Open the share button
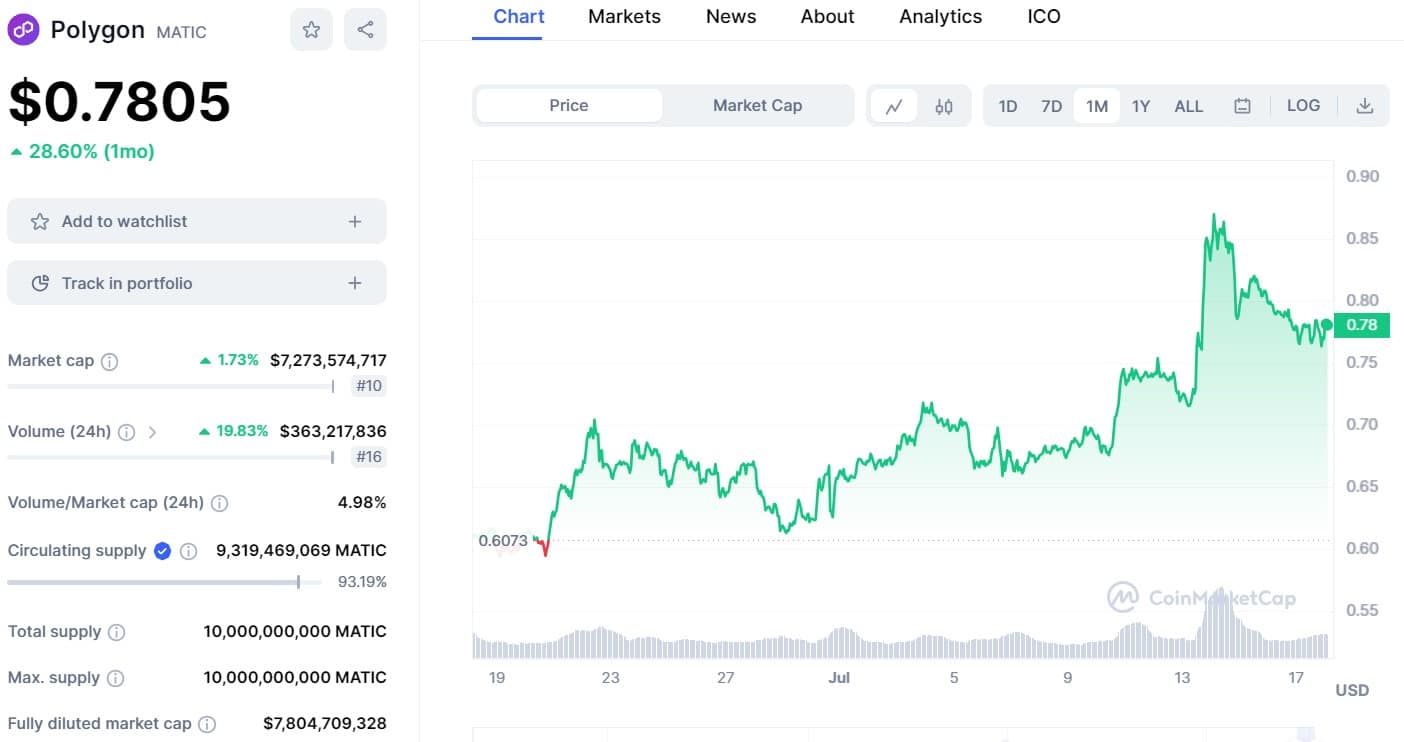Screen dimensions: 1404x742 click(x=365, y=30)
